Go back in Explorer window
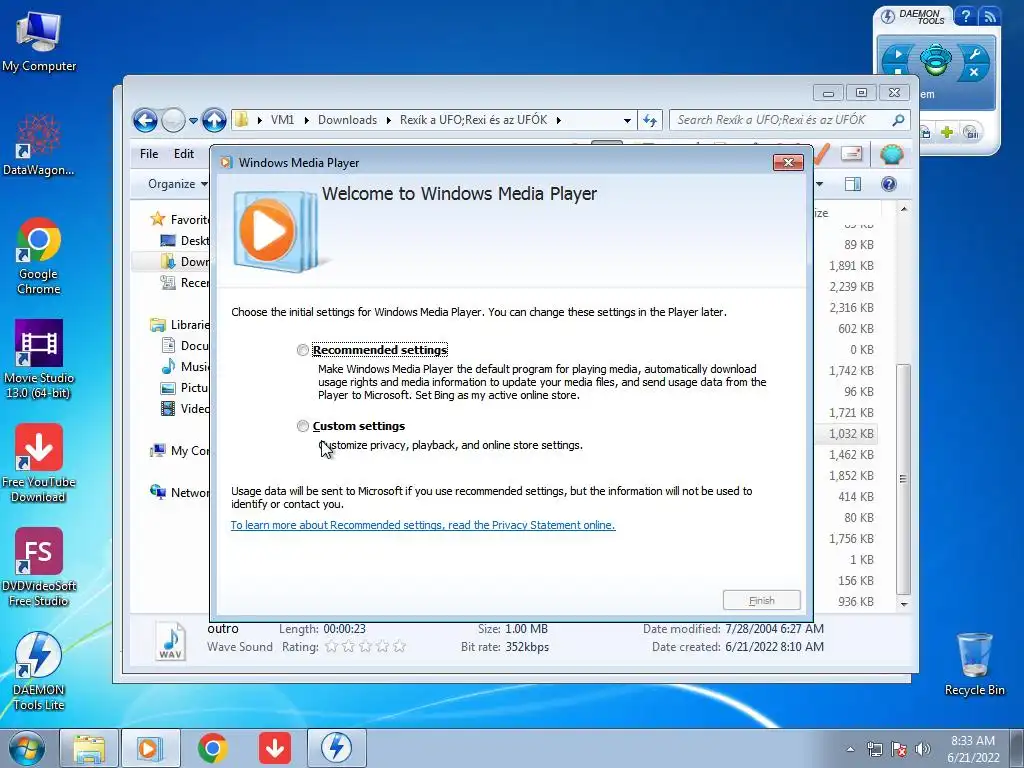Viewport: 1024px width, 768px height. (146, 120)
